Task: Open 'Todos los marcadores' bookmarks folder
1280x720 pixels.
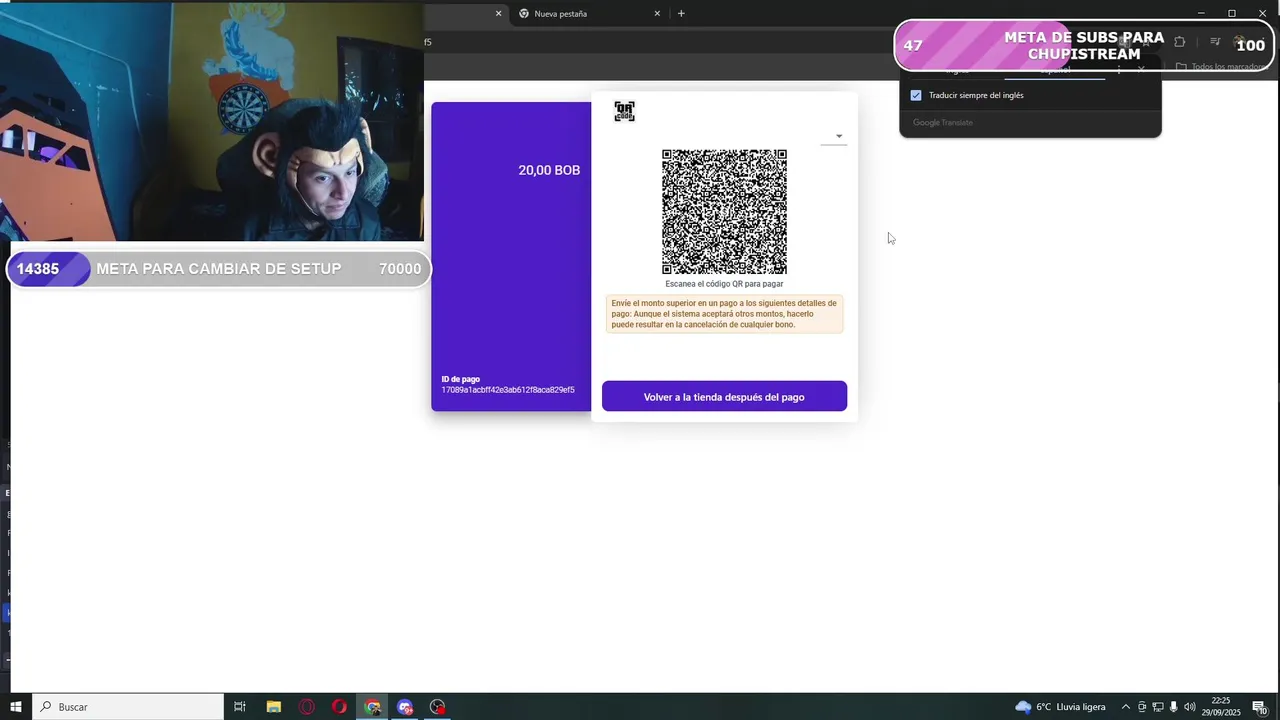Action: (1221, 67)
